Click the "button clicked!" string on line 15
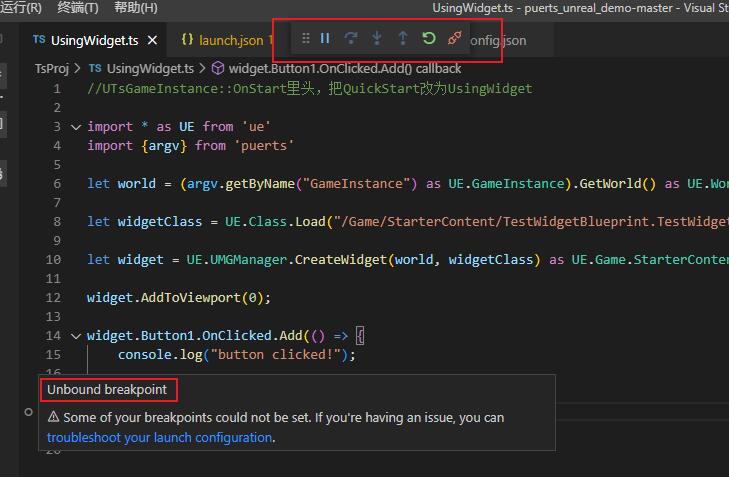This screenshot has height=477, width=729. pos(276,355)
